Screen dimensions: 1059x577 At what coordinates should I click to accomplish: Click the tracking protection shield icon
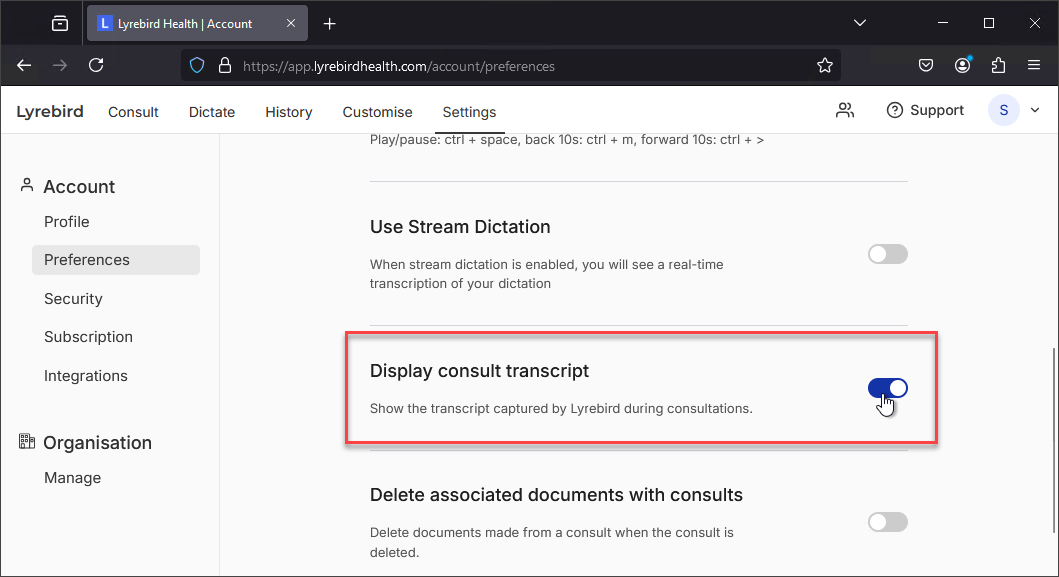[197, 66]
